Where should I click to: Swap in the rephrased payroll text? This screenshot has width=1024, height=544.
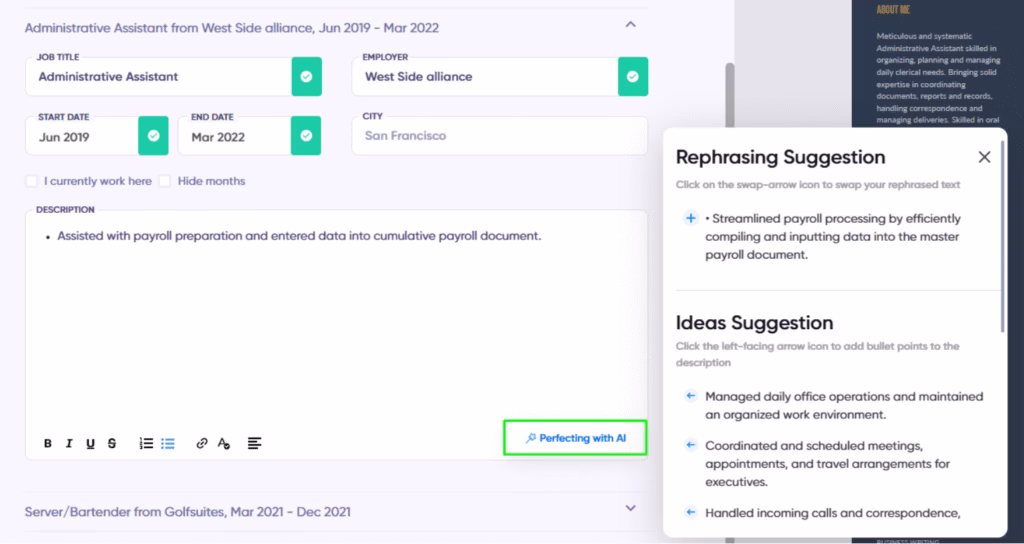[690, 218]
